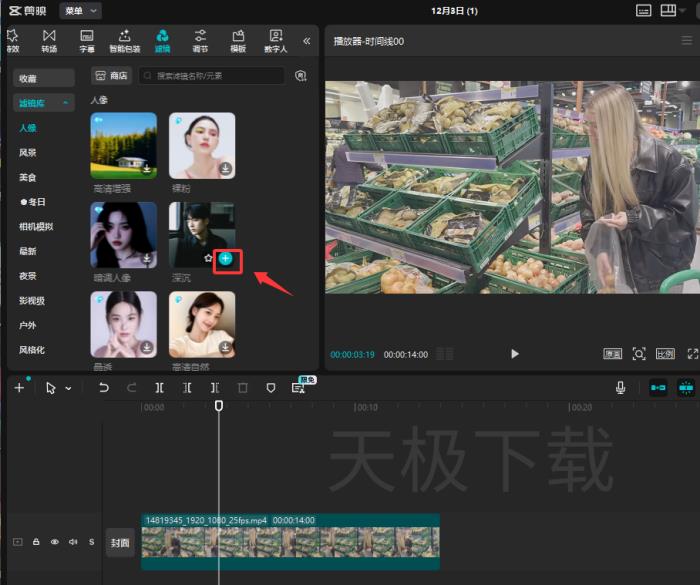Screen dimensions: 700x585
Task: Click the 封面 cover button
Action: pos(120,543)
